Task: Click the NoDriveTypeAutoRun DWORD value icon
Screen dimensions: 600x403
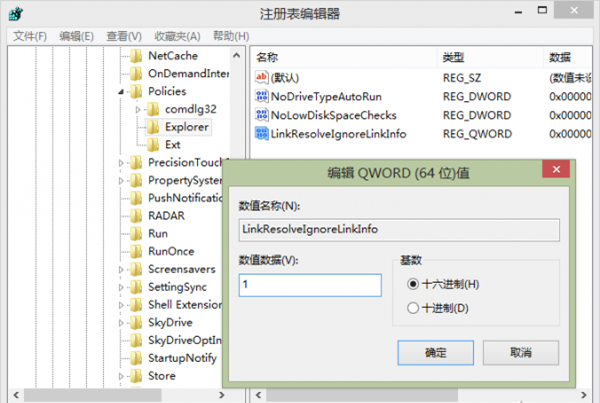Action: (x=262, y=97)
